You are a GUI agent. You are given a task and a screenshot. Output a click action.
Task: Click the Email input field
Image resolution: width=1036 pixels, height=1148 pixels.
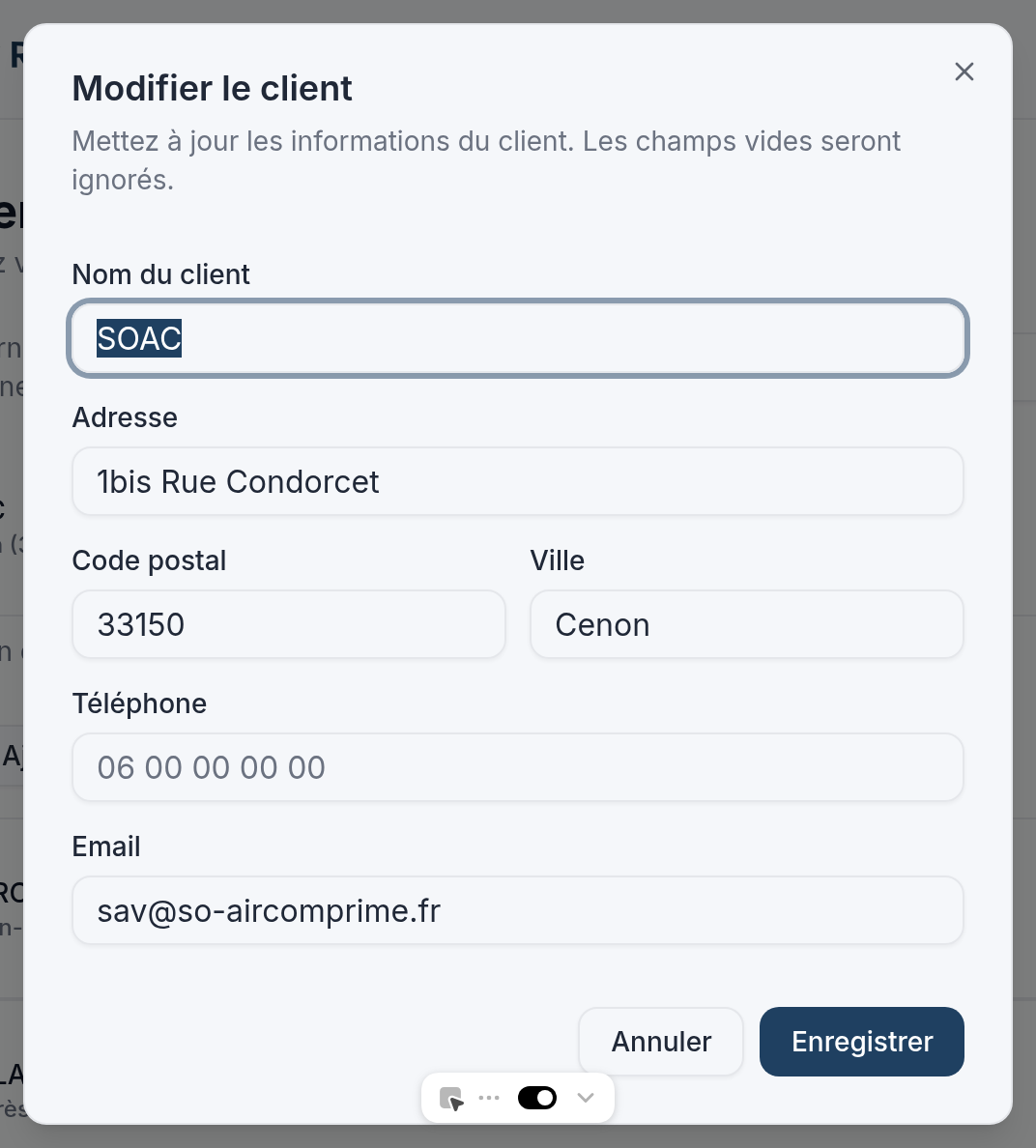[x=518, y=910]
